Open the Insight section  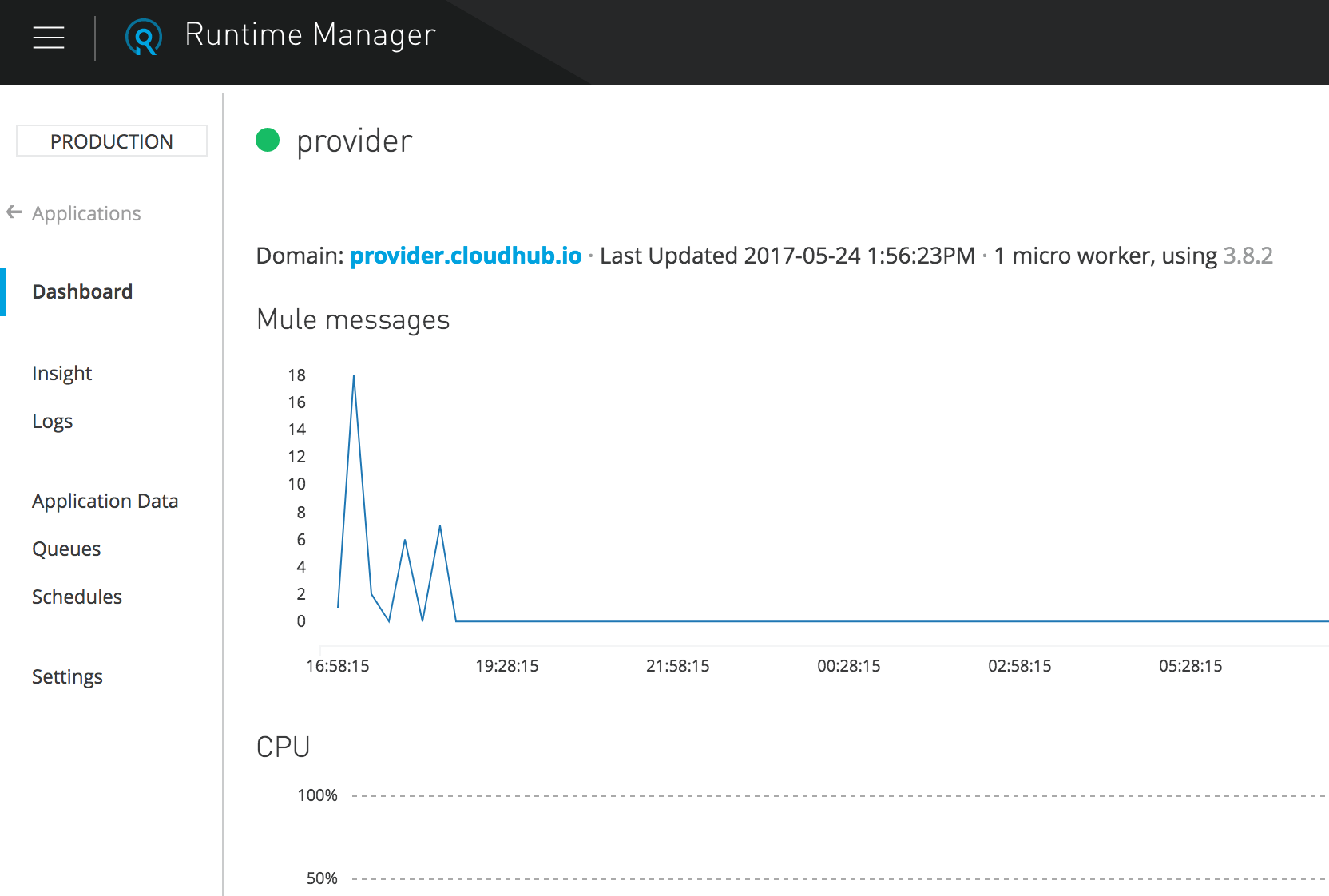pyautogui.click(x=62, y=373)
